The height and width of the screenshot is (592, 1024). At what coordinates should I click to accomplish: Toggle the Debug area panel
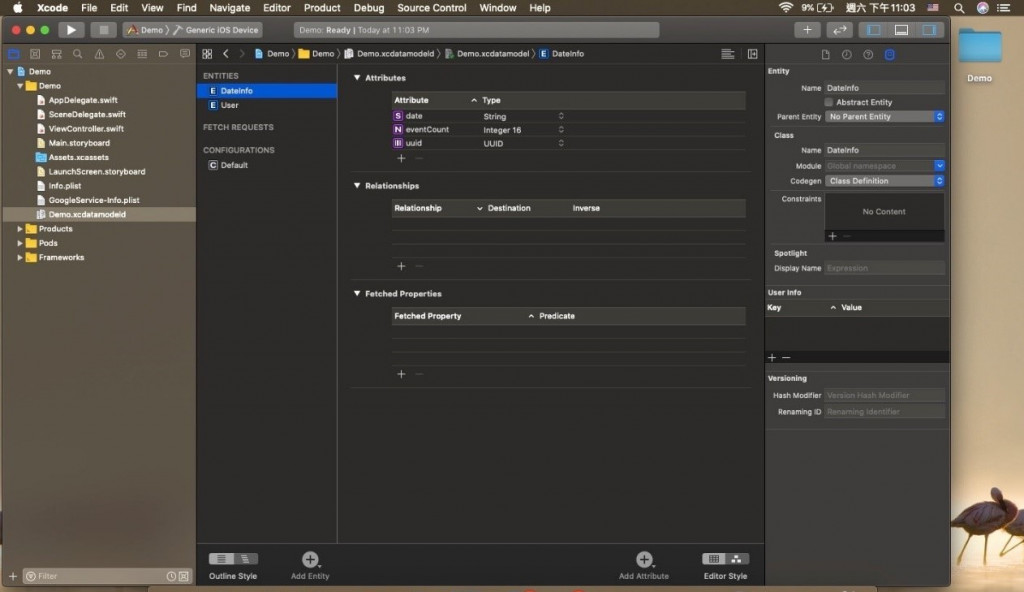point(901,30)
